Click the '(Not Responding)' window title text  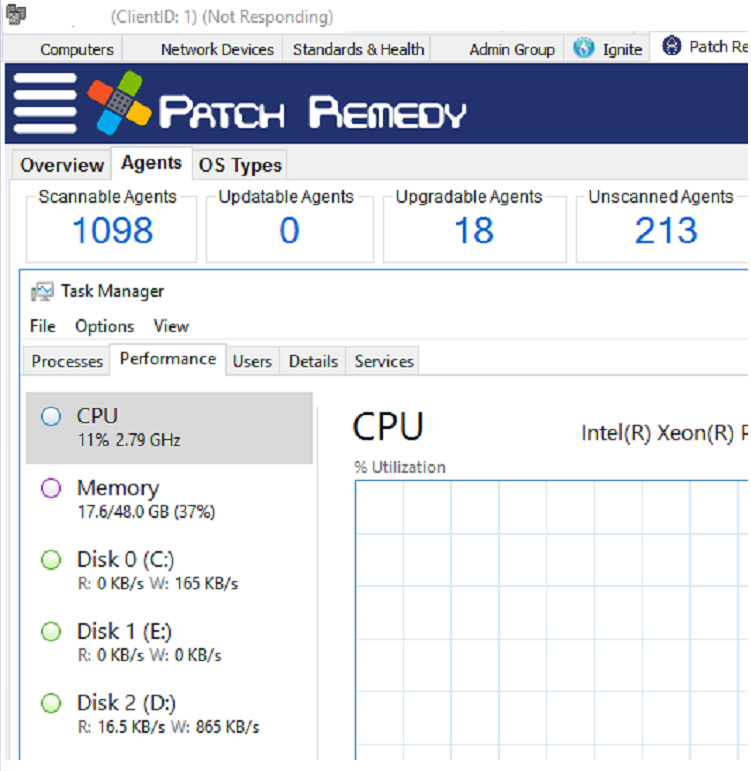[x=268, y=17]
